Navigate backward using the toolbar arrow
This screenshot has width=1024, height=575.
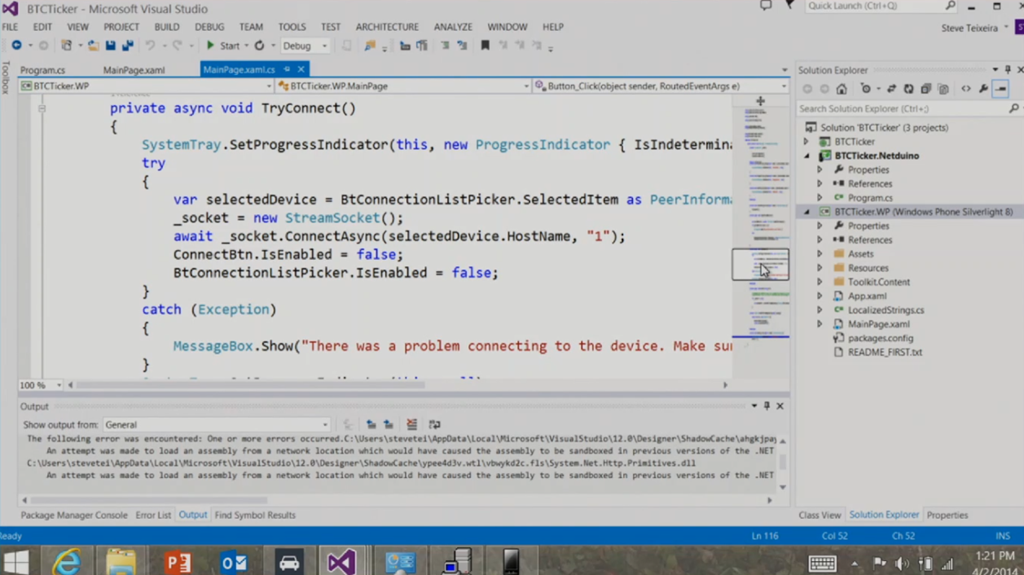(16, 45)
